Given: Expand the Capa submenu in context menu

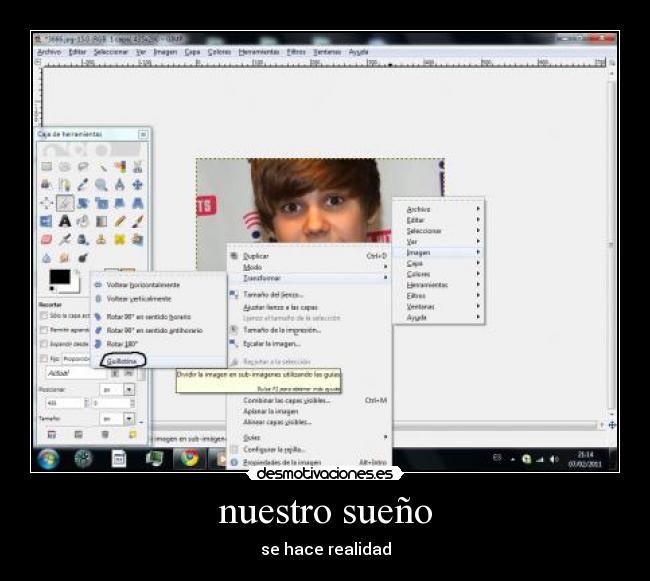Looking at the screenshot, I should coord(438,263).
